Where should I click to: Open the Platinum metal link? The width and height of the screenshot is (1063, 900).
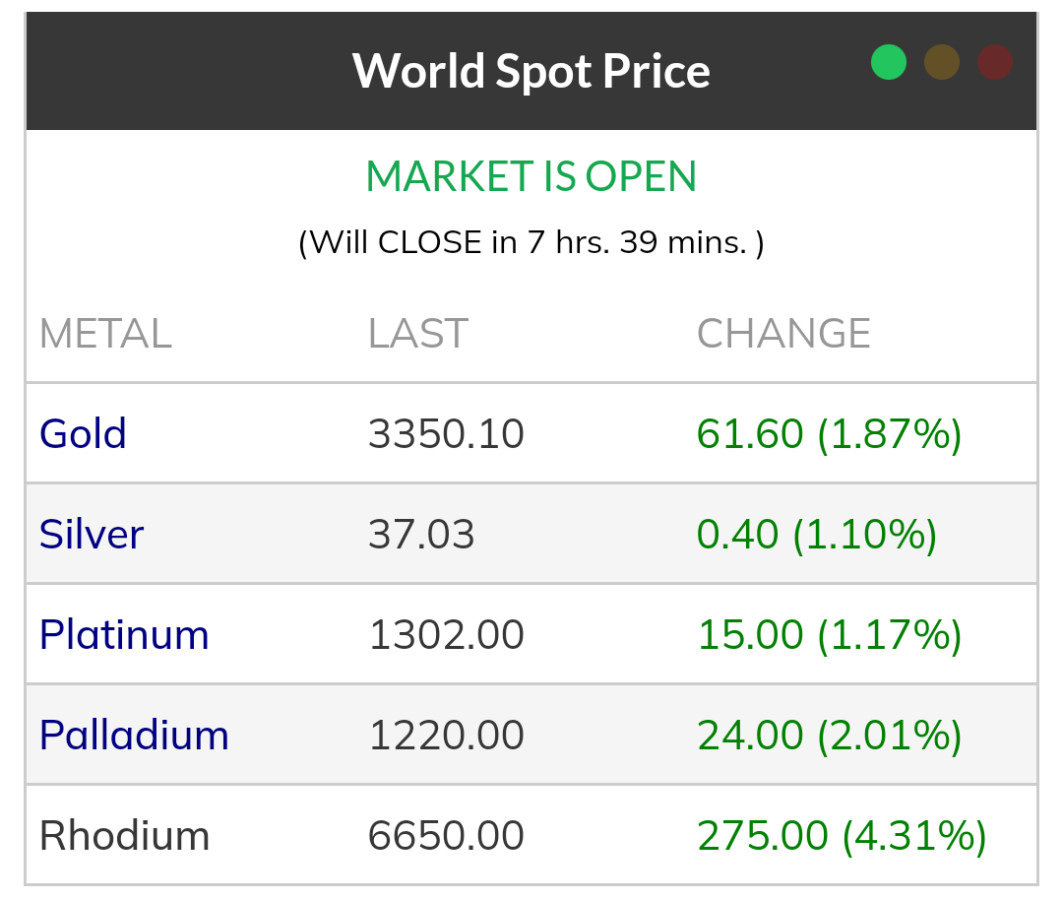[124, 635]
